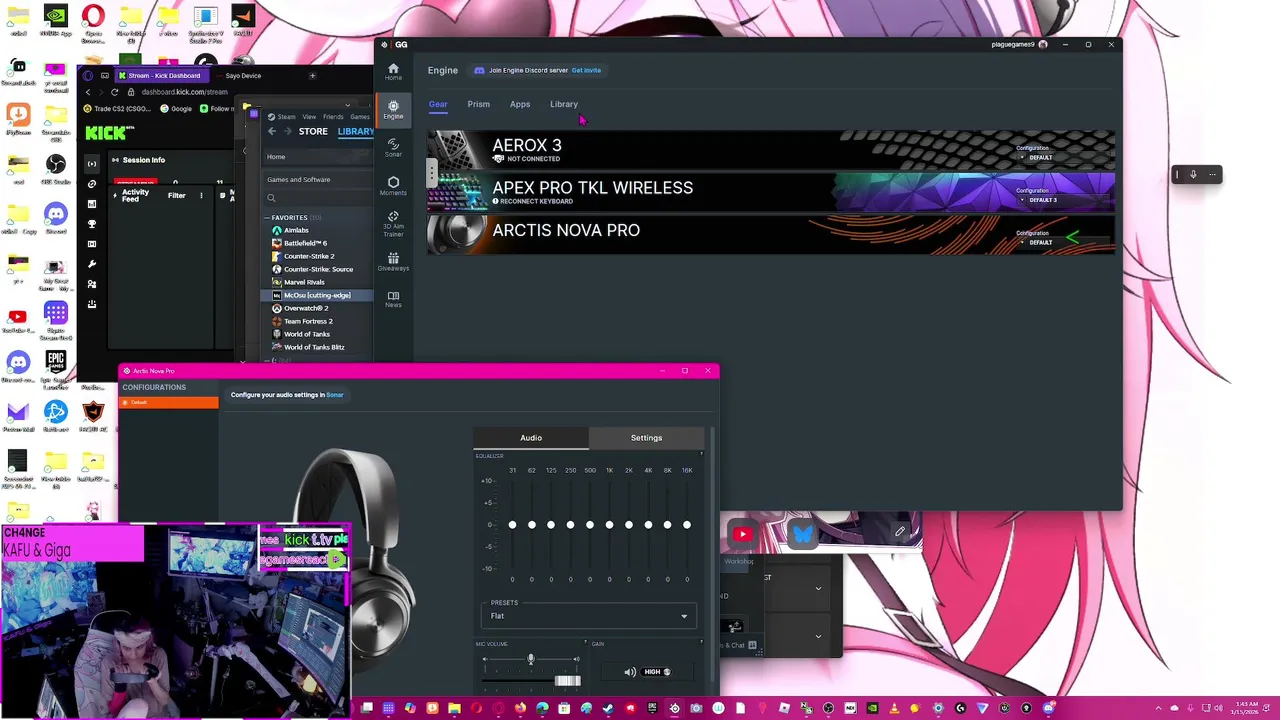1280x720 pixels.
Task: Reload the Kick dashboard page
Action: click(114, 92)
